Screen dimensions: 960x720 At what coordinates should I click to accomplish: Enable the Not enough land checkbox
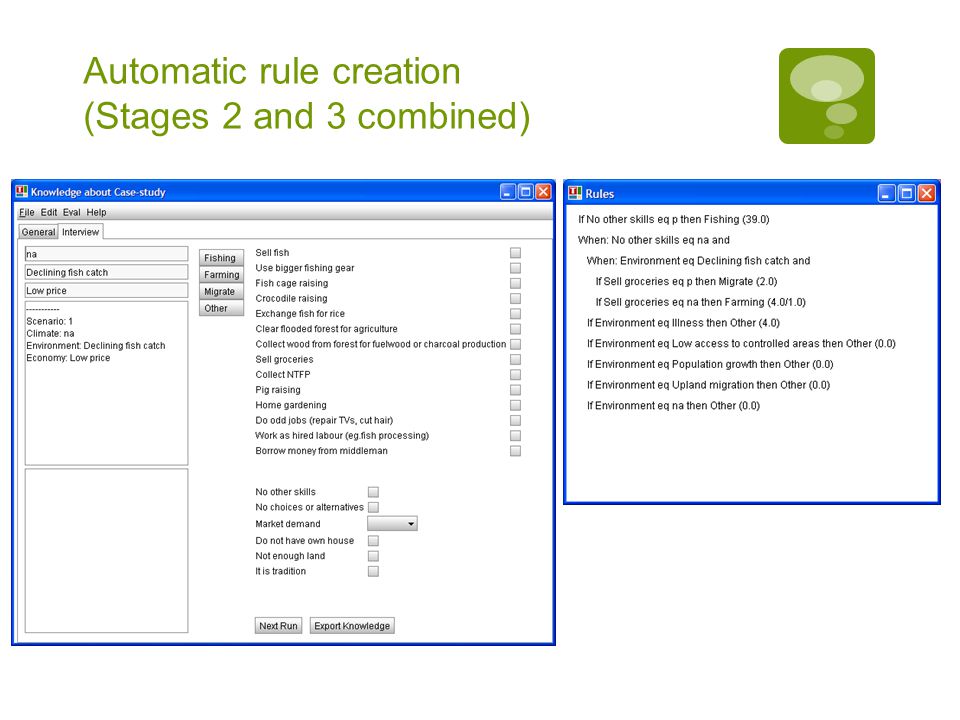point(373,556)
